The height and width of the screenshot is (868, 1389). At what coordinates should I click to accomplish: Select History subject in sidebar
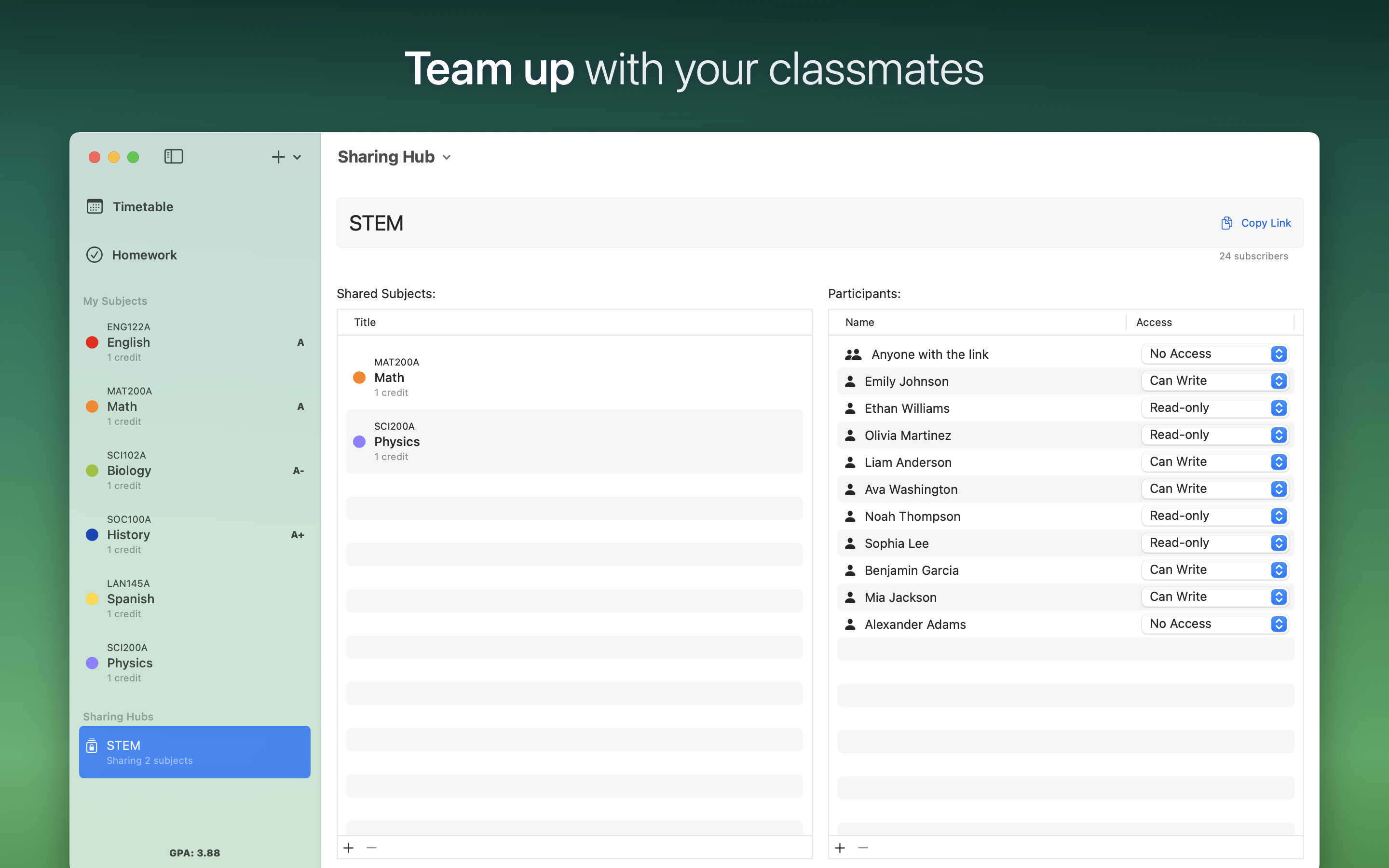[x=129, y=534]
